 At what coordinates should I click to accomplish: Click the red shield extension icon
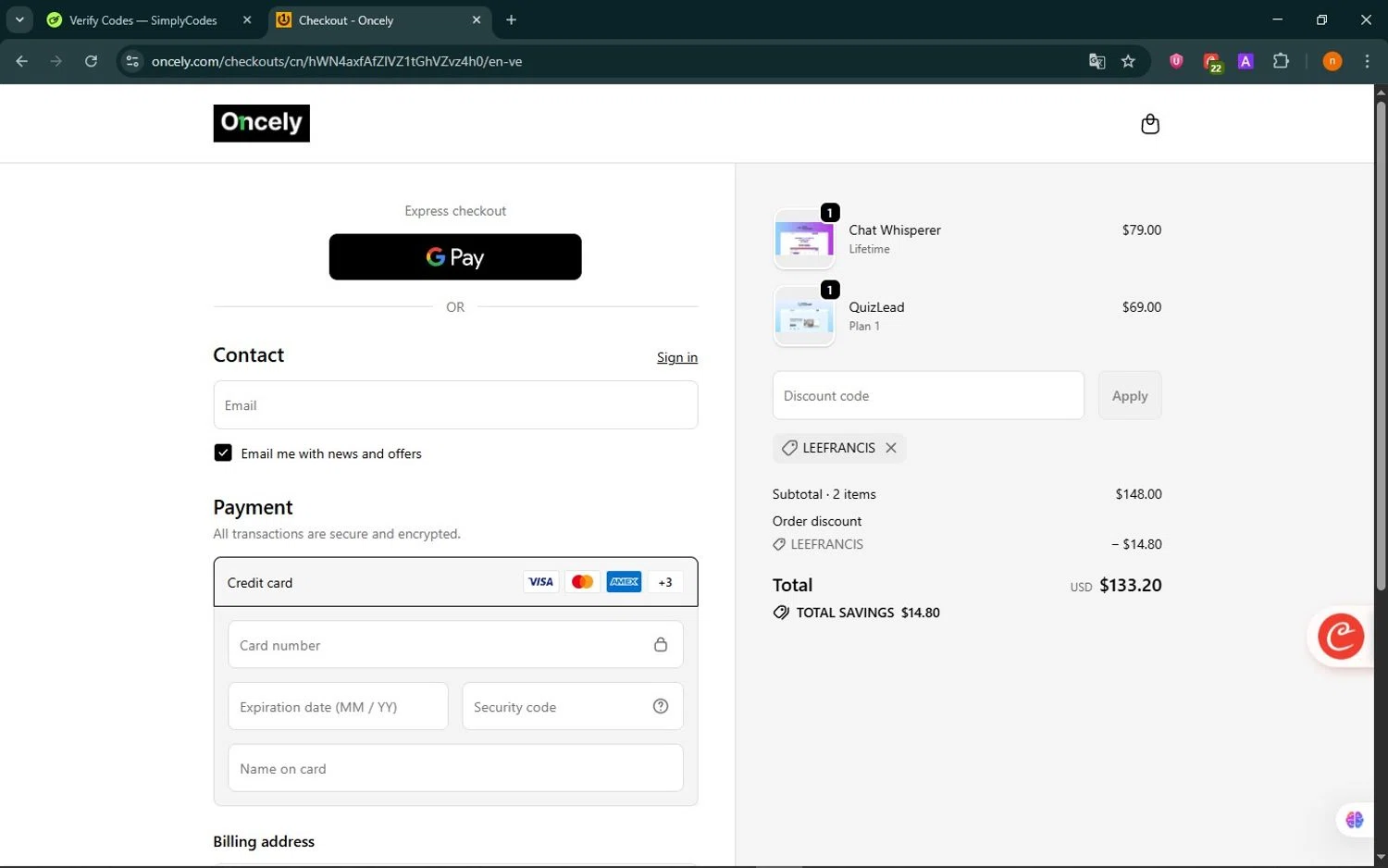1176,61
